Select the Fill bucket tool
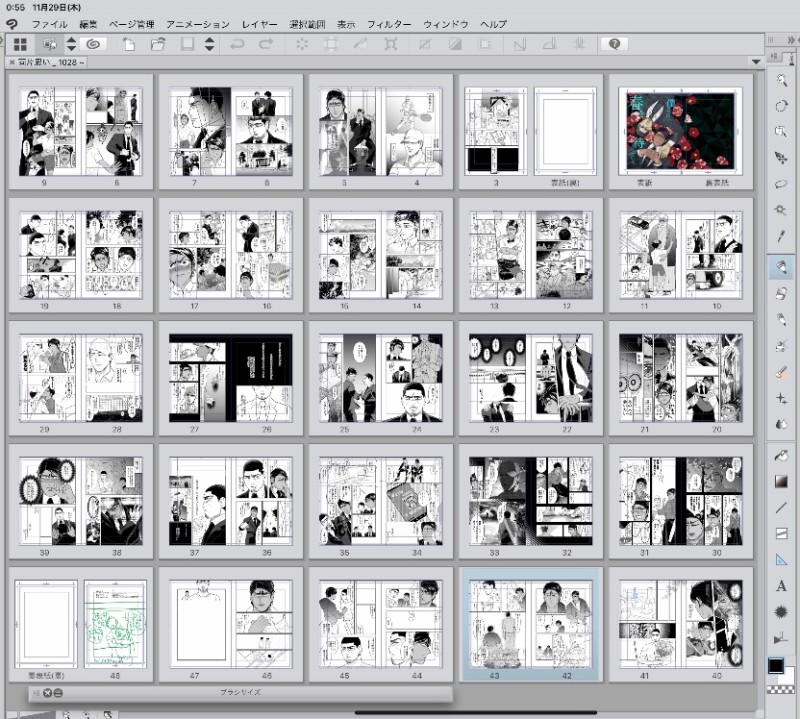 click(x=781, y=455)
